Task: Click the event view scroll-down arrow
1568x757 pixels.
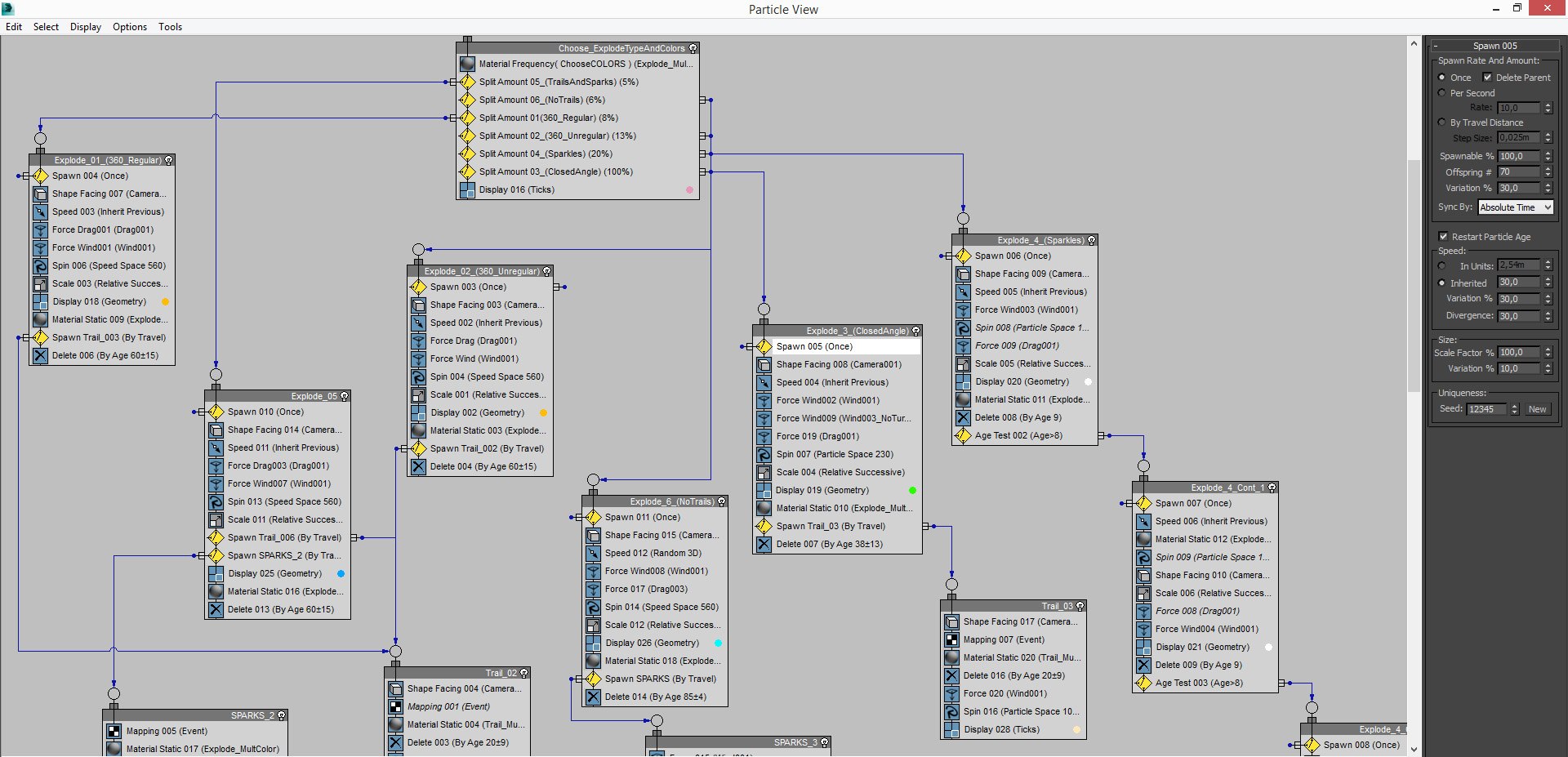Action: pyautogui.click(x=1414, y=749)
